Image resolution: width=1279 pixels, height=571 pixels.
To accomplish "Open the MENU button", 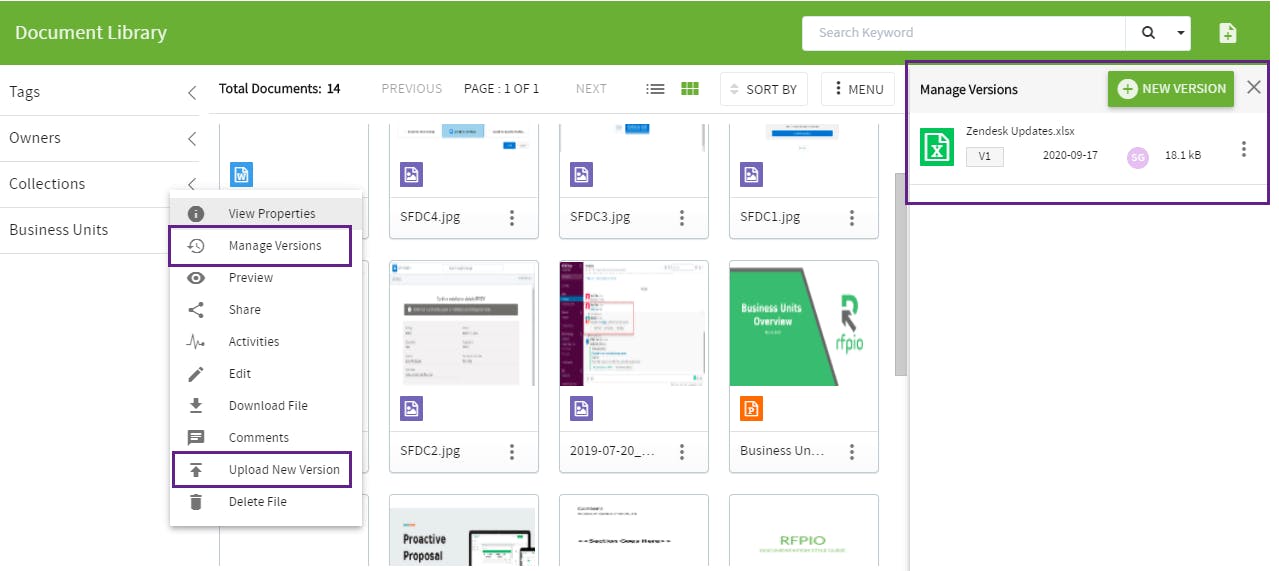I will tap(858, 89).
